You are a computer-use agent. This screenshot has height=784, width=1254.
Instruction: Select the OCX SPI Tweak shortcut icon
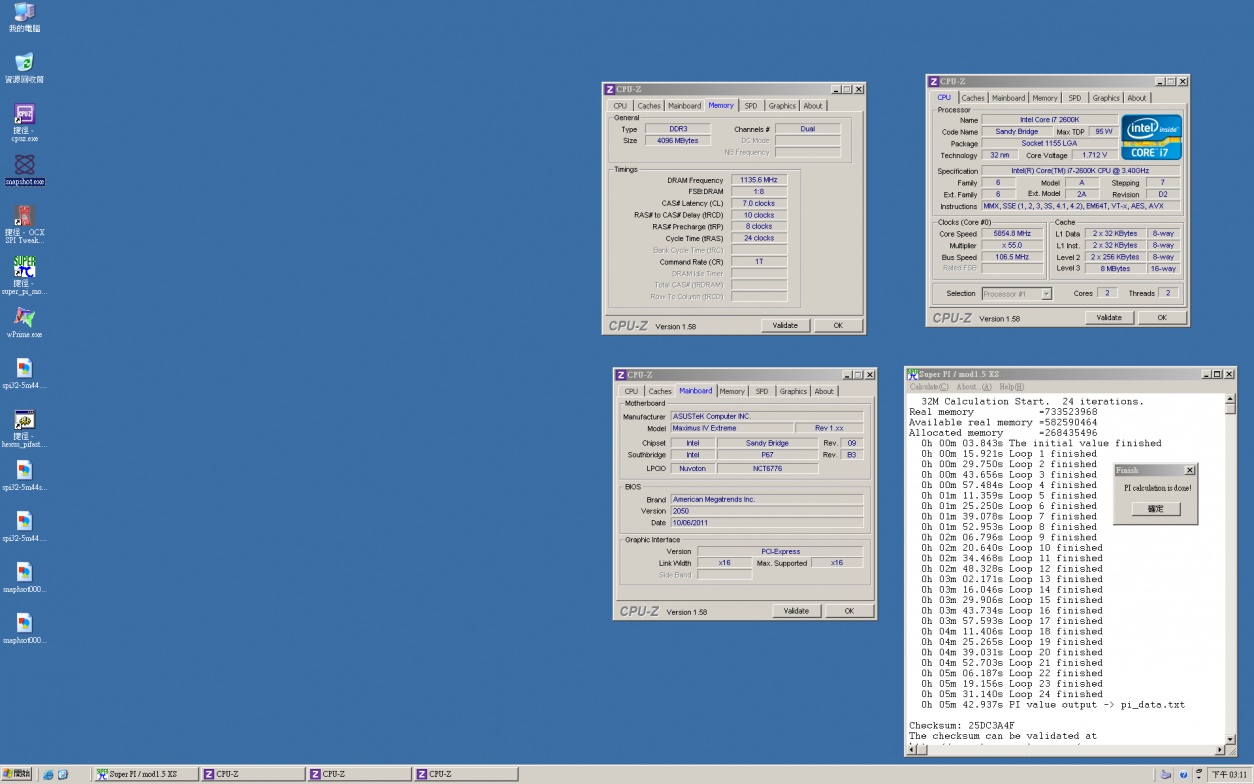24,216
